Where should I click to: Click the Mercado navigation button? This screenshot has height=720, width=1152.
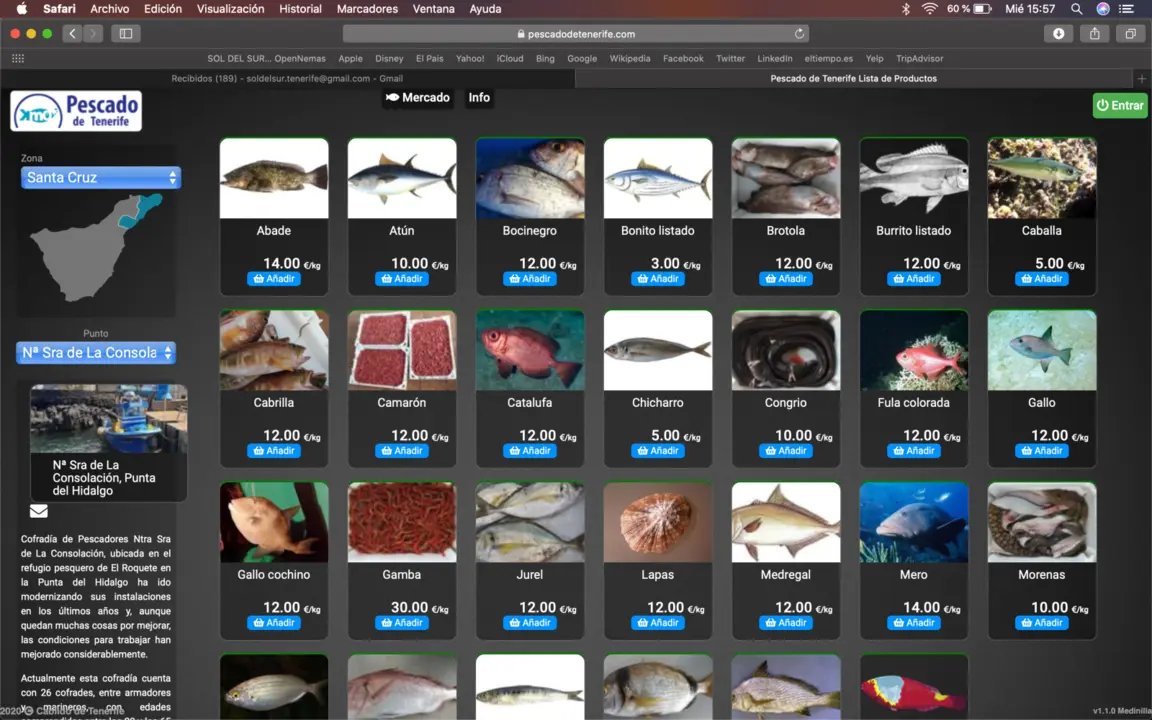[x=417, y=98]
